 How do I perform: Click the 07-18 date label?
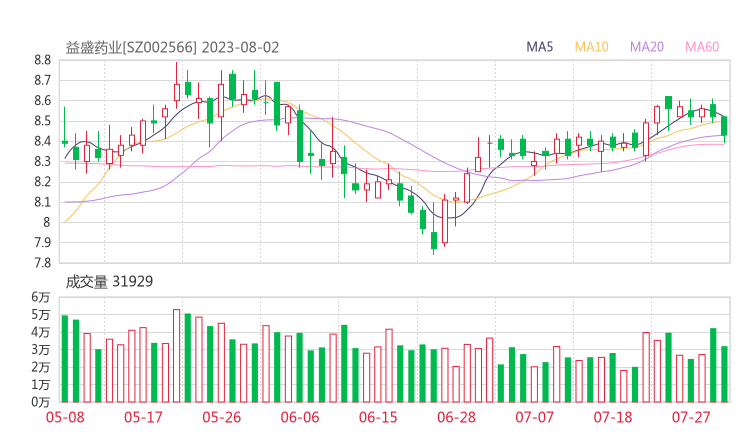click(613, 417)
